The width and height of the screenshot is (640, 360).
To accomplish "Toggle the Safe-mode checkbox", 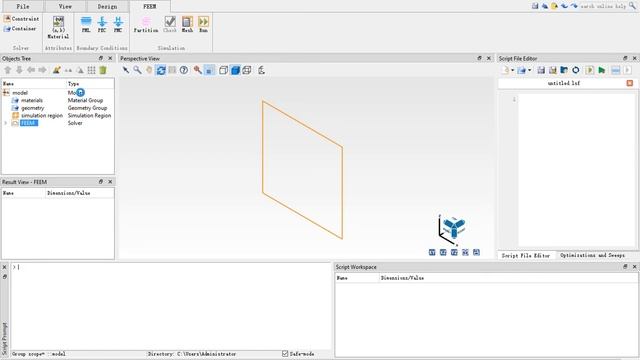I will pos(285,353).
